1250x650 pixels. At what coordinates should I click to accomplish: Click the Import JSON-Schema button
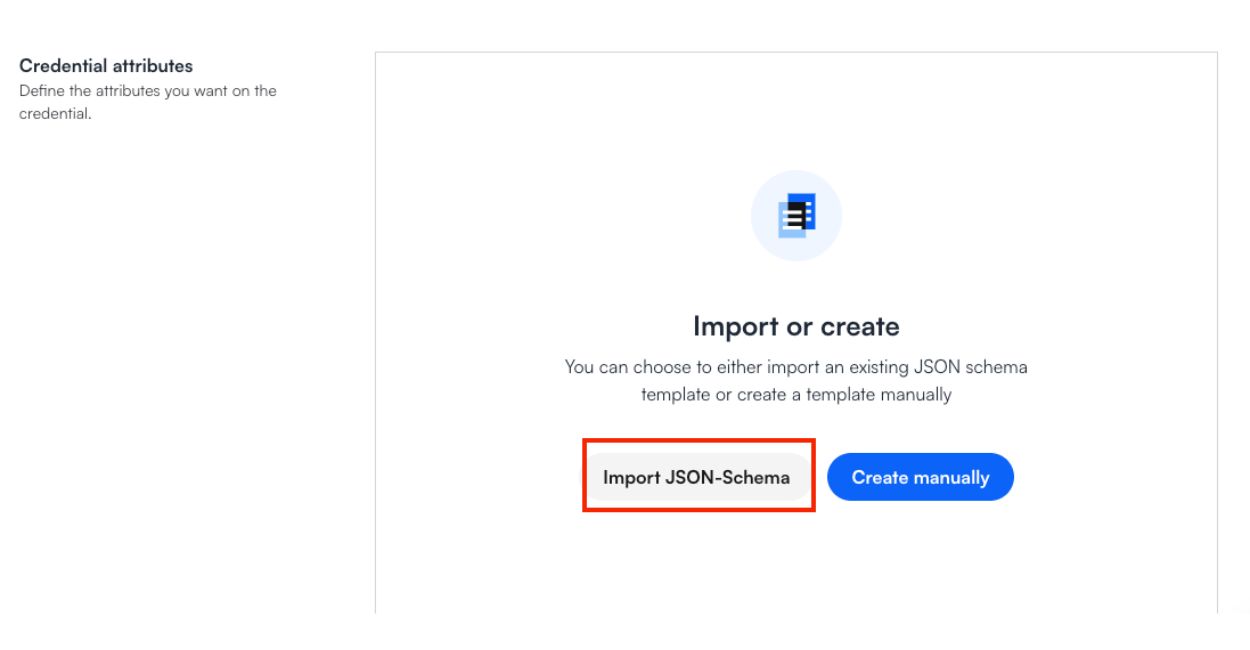696,477
